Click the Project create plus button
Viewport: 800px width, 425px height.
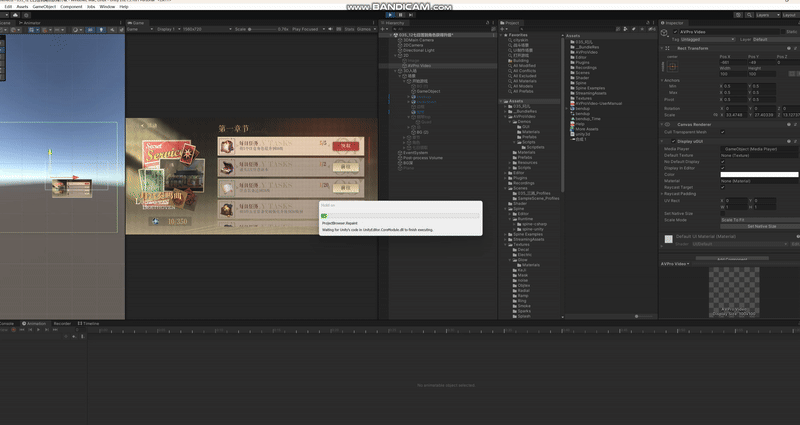(503, 29)
